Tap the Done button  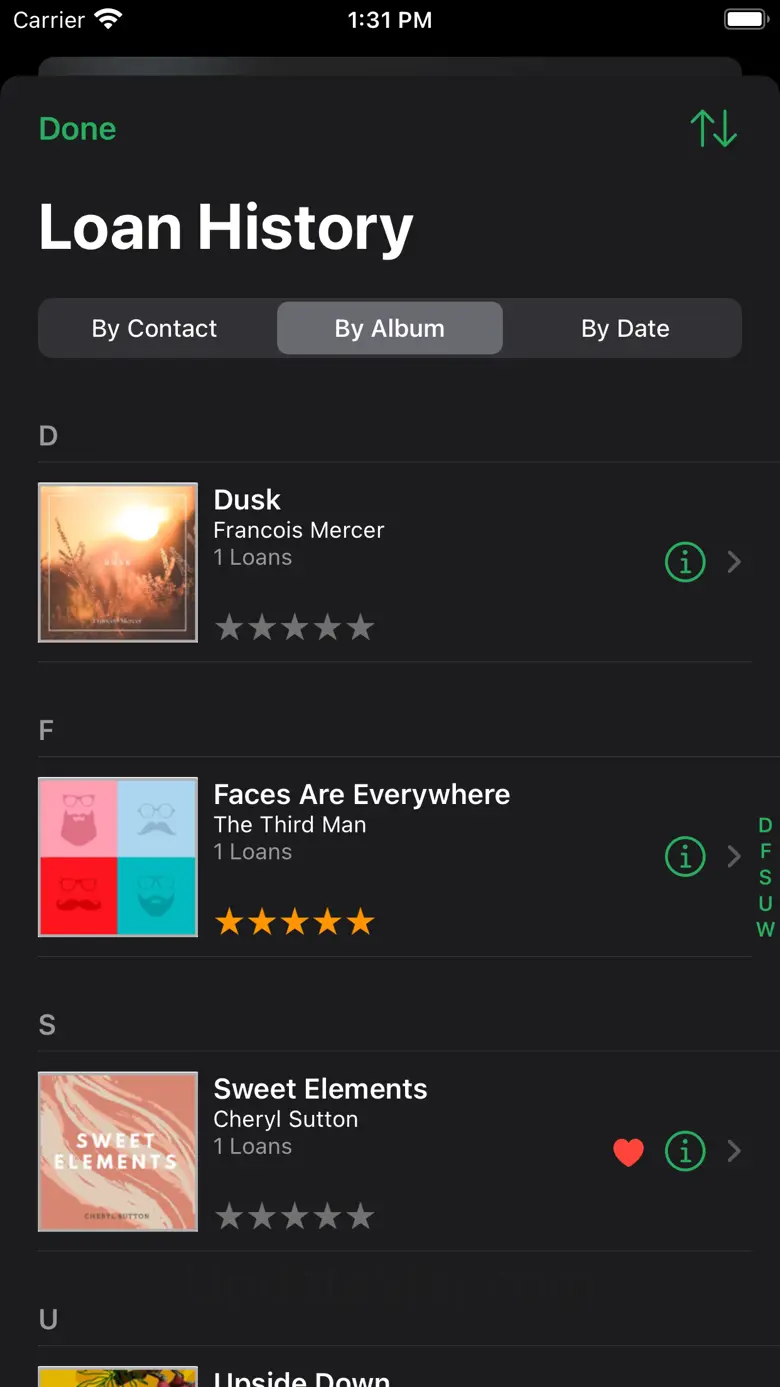(78, 129)
